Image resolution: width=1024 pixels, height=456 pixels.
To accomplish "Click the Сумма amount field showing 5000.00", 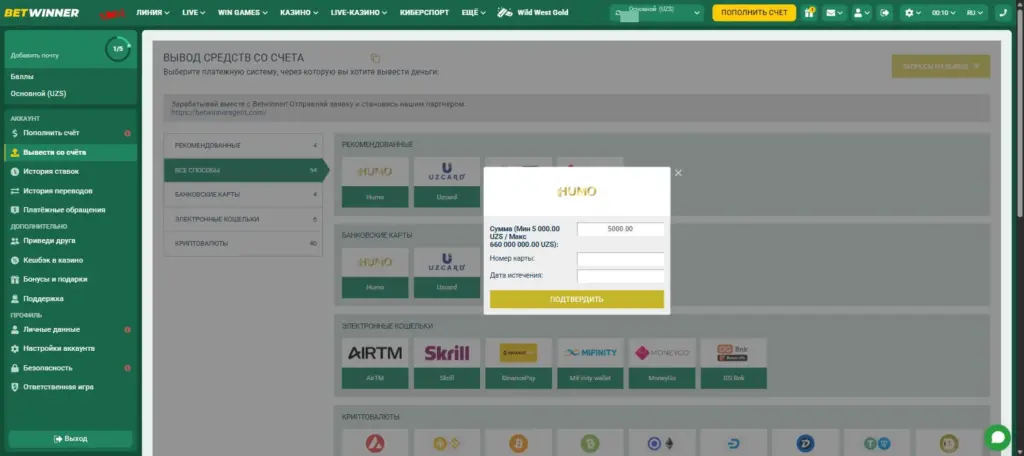I will 620,229.
